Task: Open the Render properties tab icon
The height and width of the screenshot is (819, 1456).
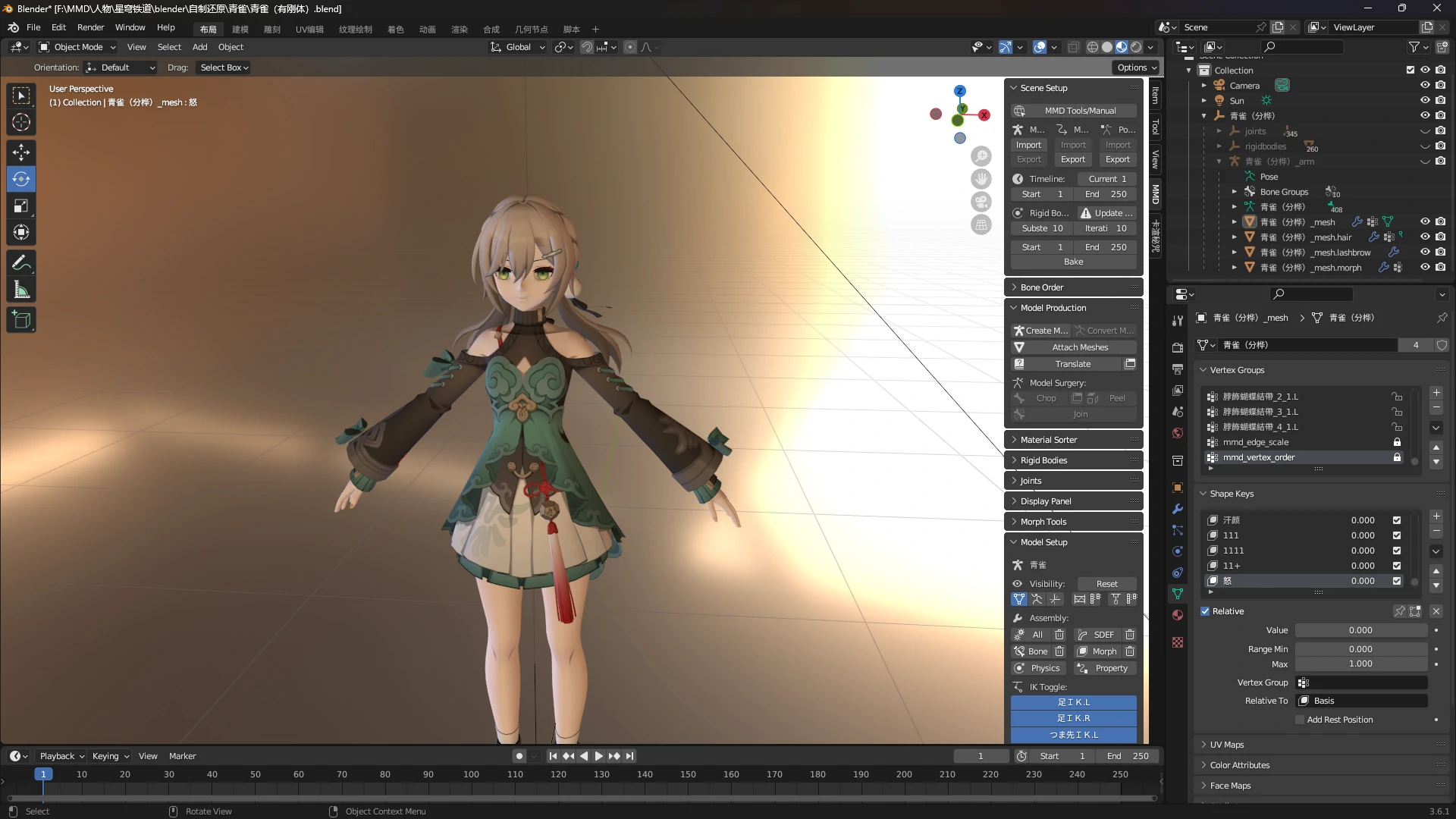Action: pyautogui.click(x=1178, y=348)
